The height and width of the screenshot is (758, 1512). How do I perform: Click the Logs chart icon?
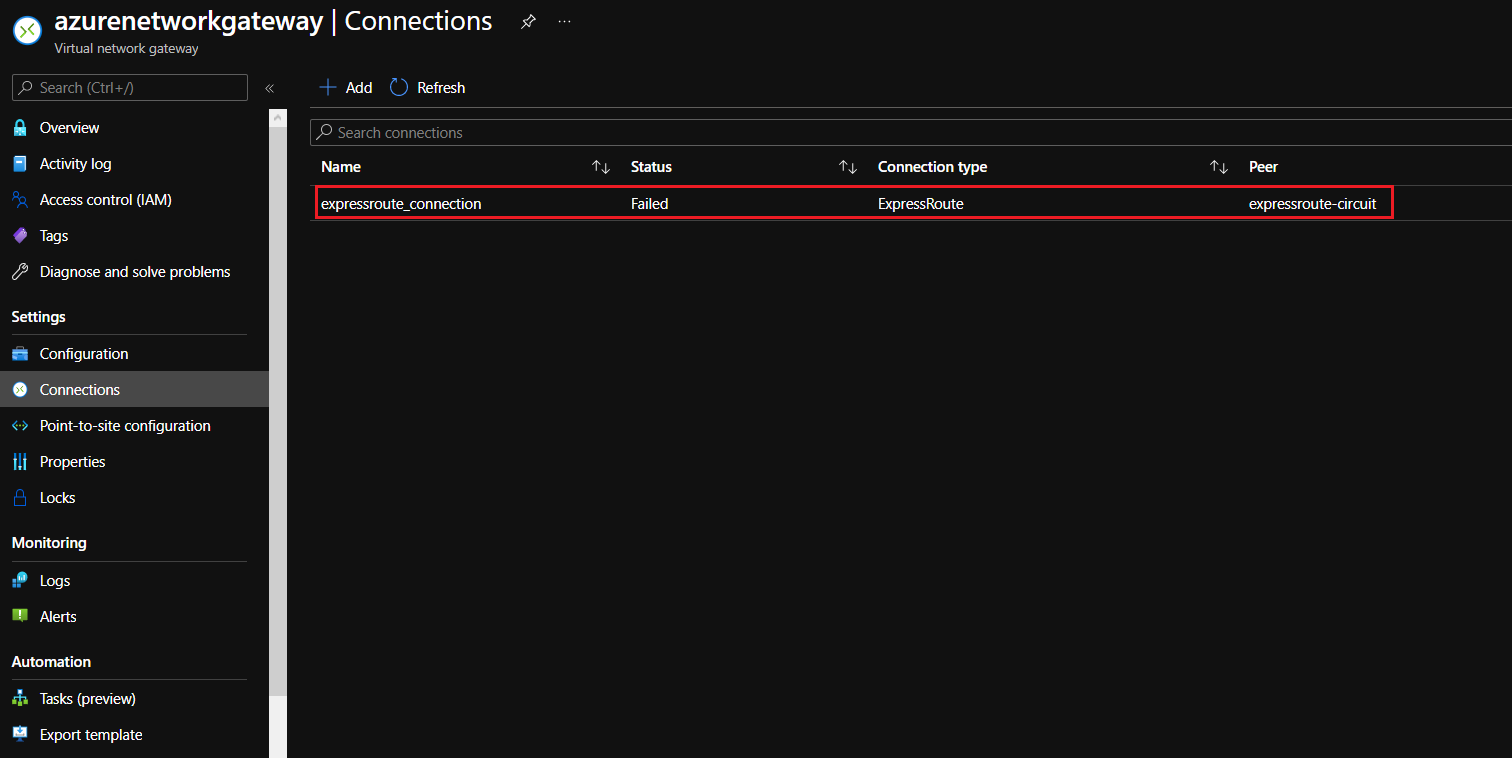(x=20, y=581)
